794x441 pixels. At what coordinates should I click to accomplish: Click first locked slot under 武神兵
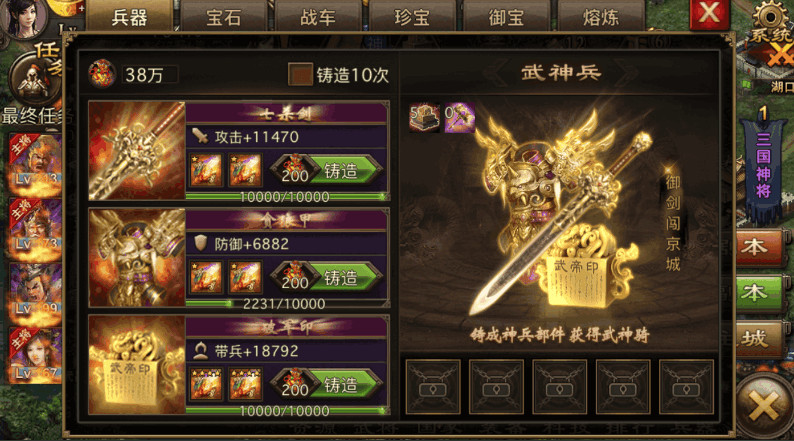click(x=433, y=387)
